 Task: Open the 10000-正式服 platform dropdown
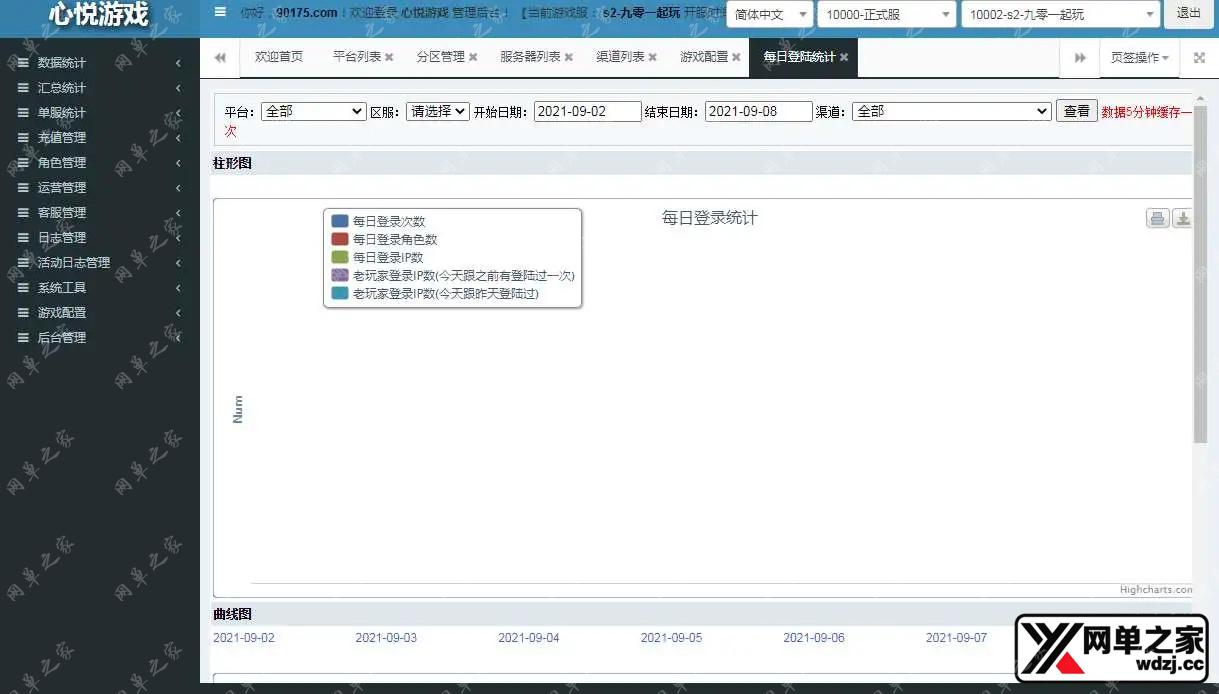pos(887,14)
